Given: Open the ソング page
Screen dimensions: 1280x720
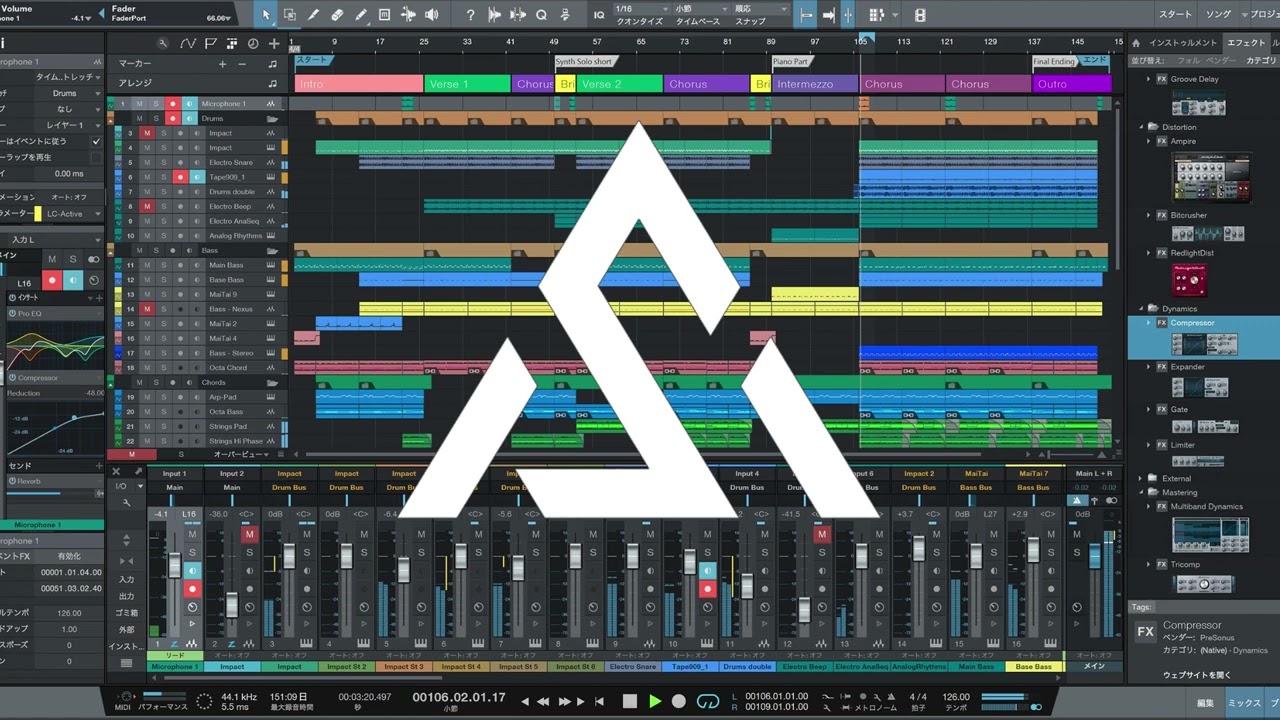Looking at the screenshot, I should click(1218, 15).
